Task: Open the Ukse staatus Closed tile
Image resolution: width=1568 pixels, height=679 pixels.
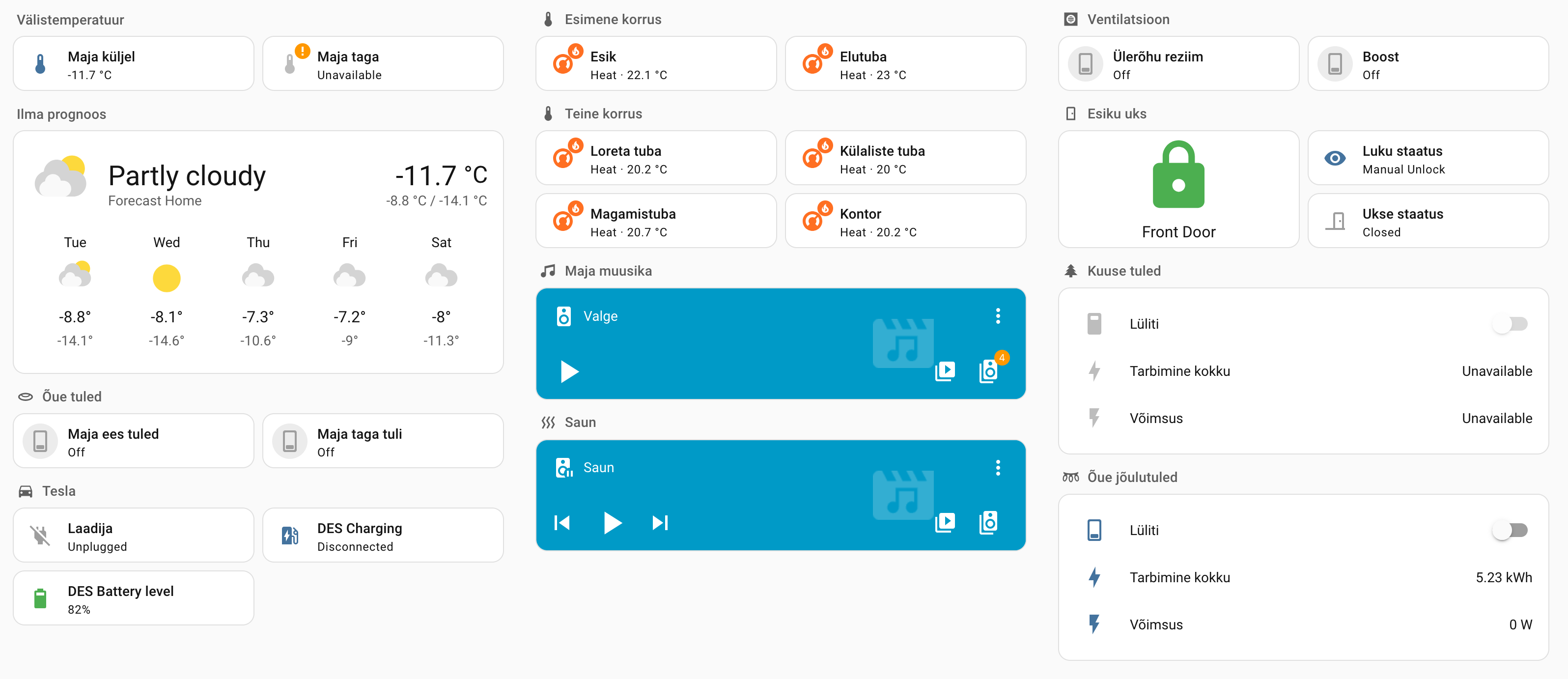Action: 1428,222
